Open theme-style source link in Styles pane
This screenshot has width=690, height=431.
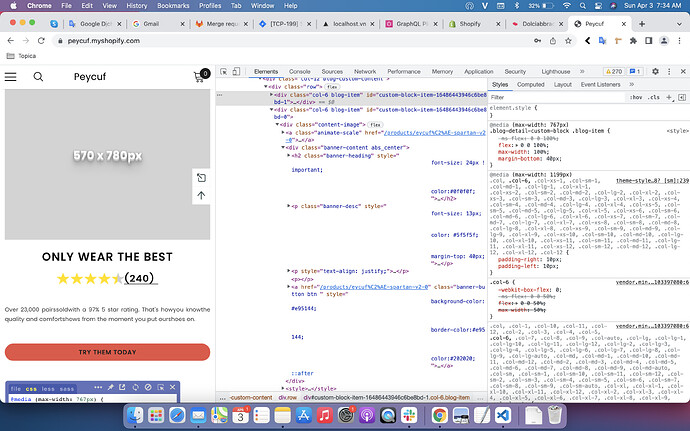[x=652, y=181]
